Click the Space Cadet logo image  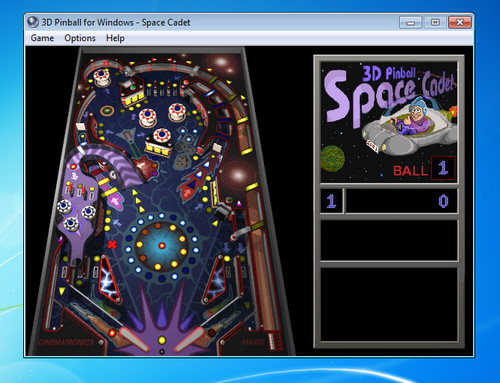(389, 121)
